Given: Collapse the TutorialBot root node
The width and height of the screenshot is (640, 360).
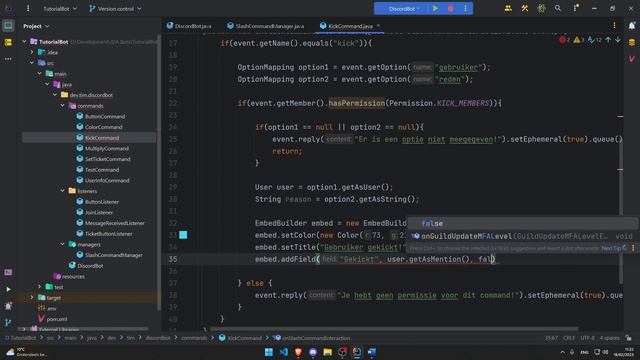Looking at the screenshot, I should [24, 42].
